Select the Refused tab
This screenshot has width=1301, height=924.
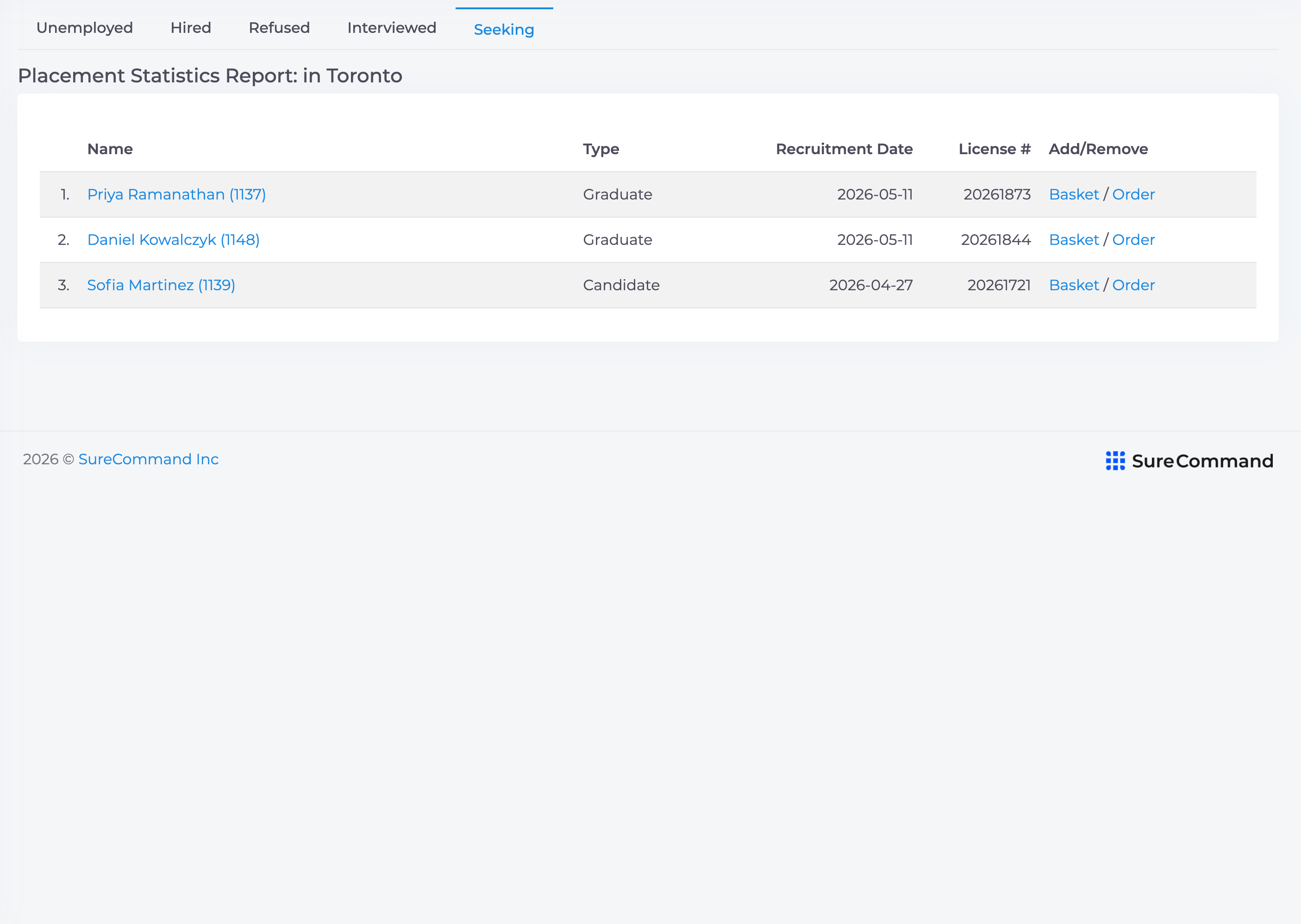click(279, 28)
